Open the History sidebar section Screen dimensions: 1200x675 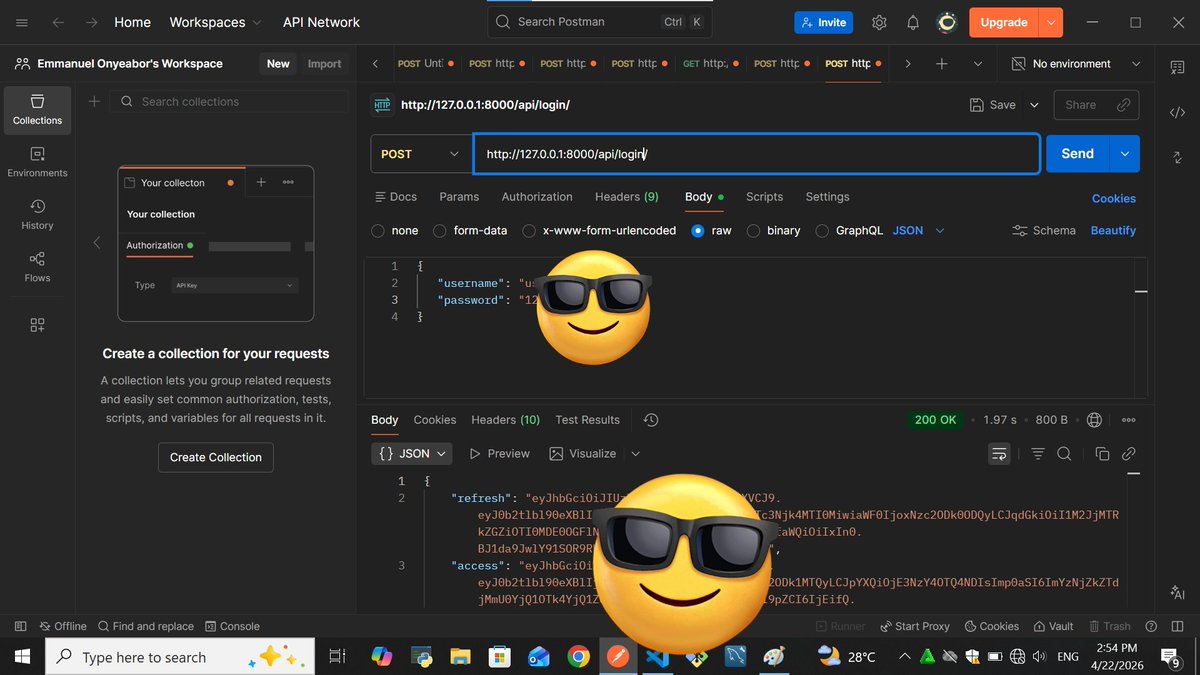[37, 215]
